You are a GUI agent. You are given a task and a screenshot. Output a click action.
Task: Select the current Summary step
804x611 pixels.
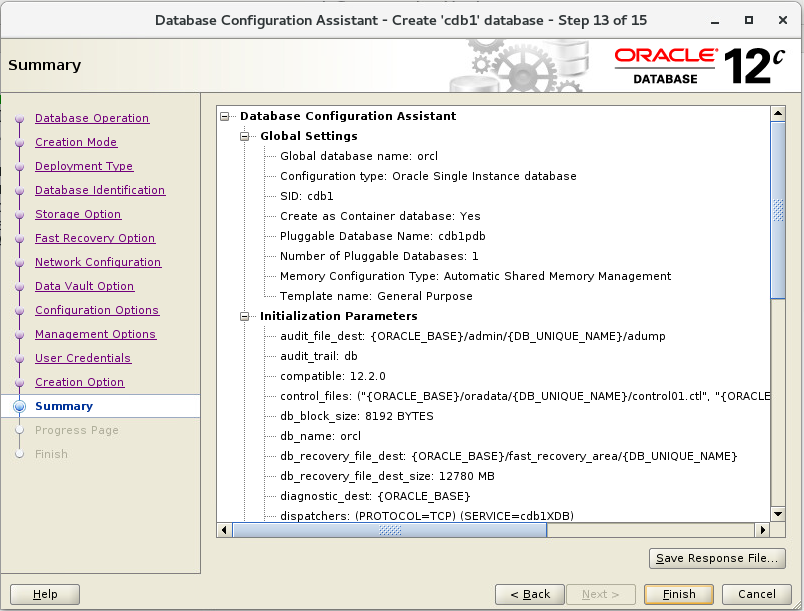pos(64,406)
